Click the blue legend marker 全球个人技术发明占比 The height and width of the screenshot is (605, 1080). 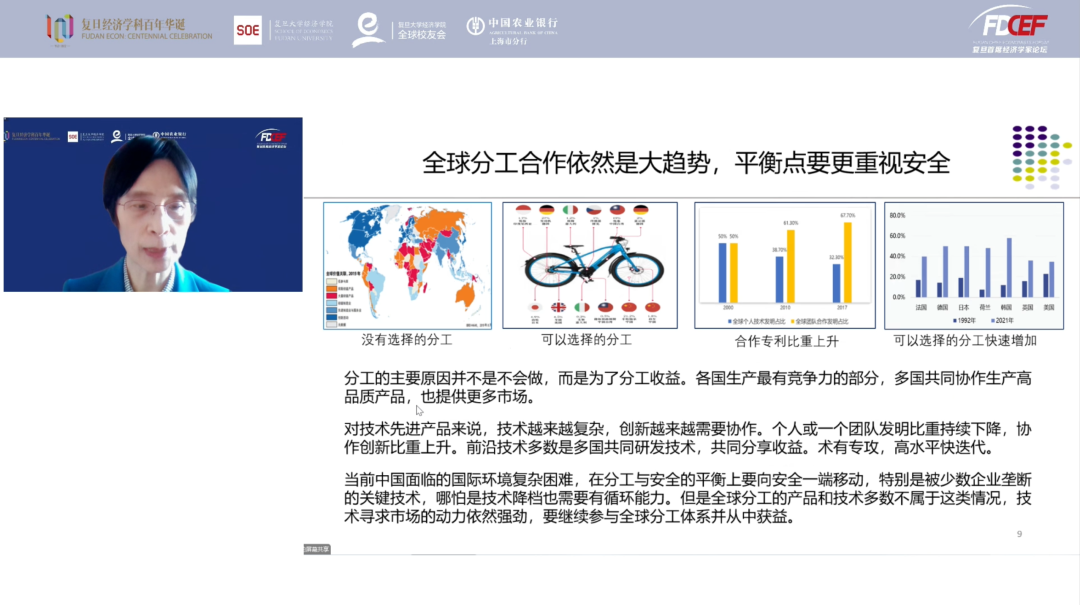point(730,320)
